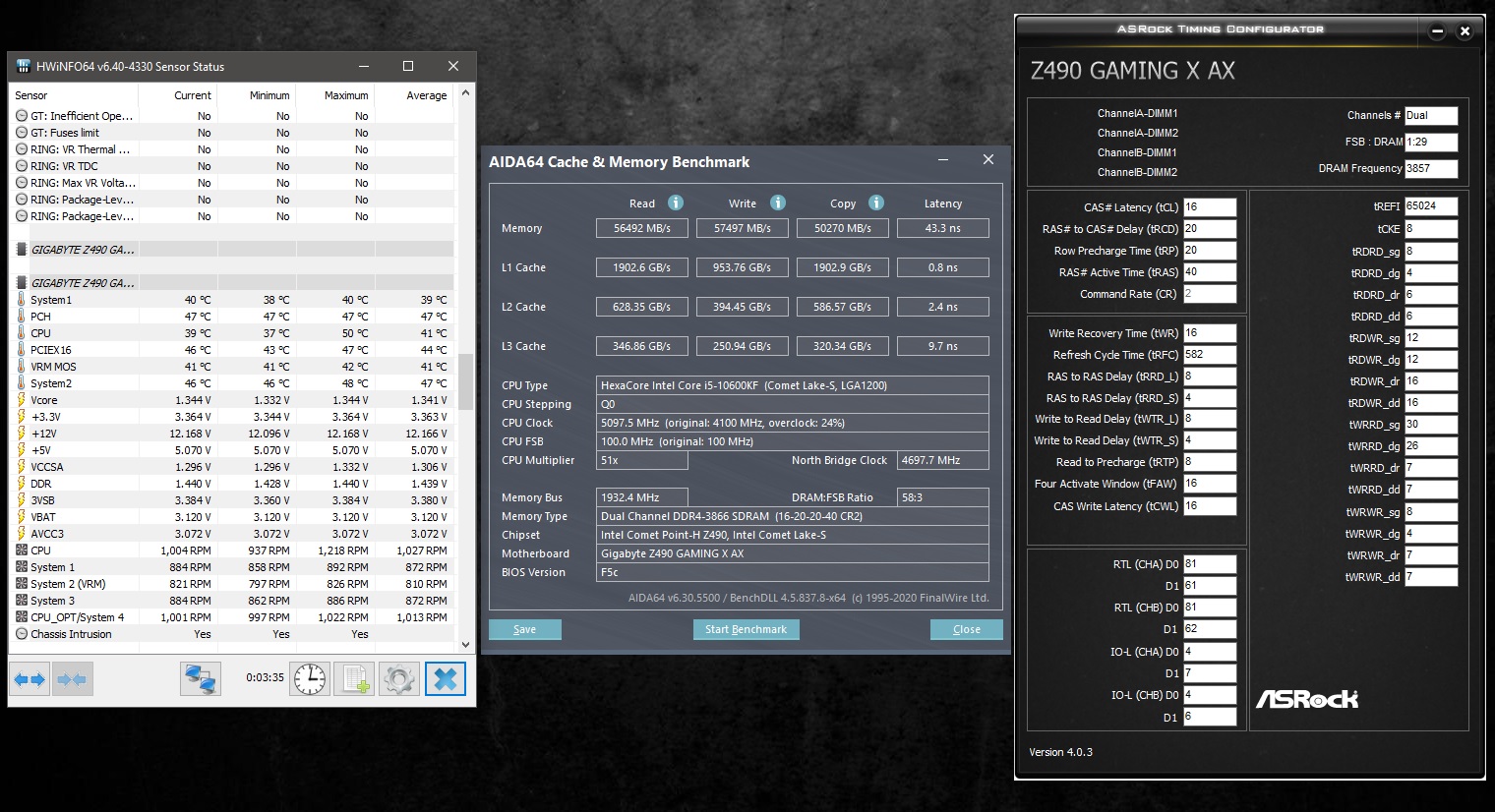Click the fan icon beside System 3
This screenshot has width=1495, height=812.
click(x=22, y=601)
